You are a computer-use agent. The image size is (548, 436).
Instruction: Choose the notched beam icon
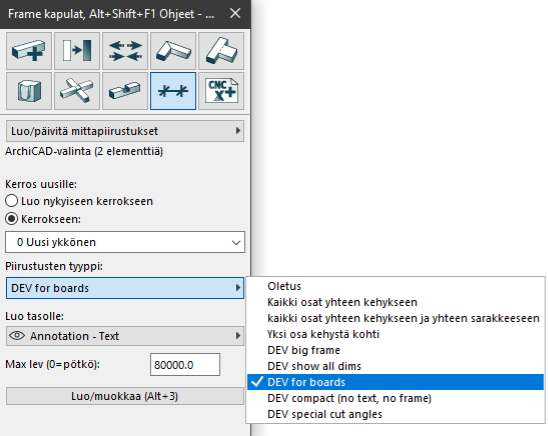125,91
